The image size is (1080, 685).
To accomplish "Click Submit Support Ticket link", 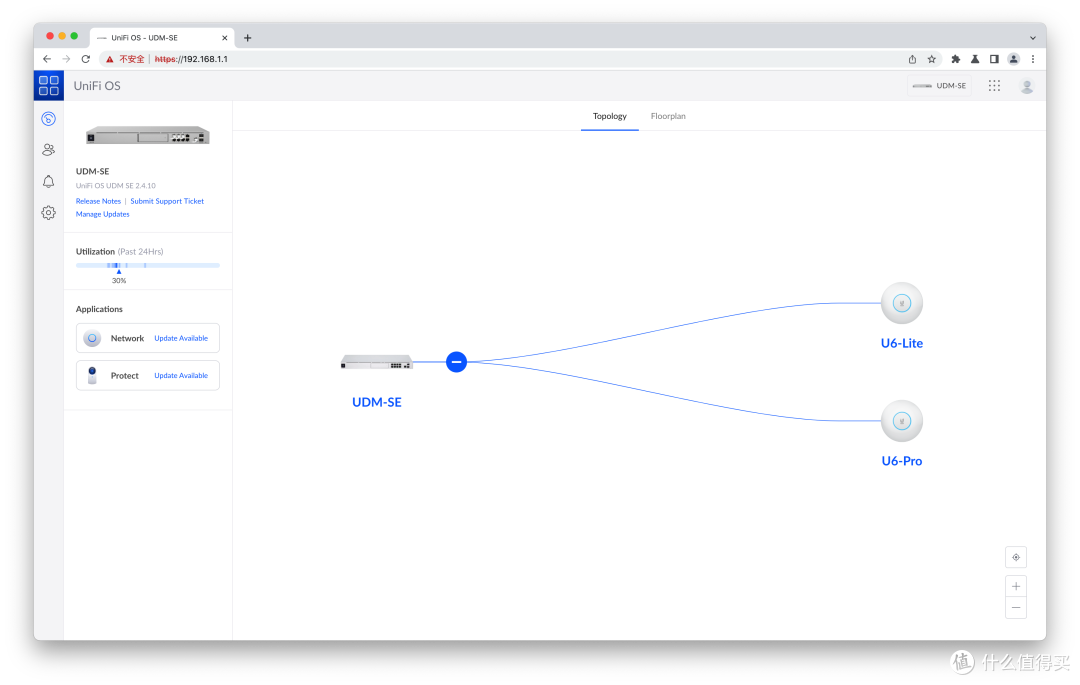I will [167, 201].
